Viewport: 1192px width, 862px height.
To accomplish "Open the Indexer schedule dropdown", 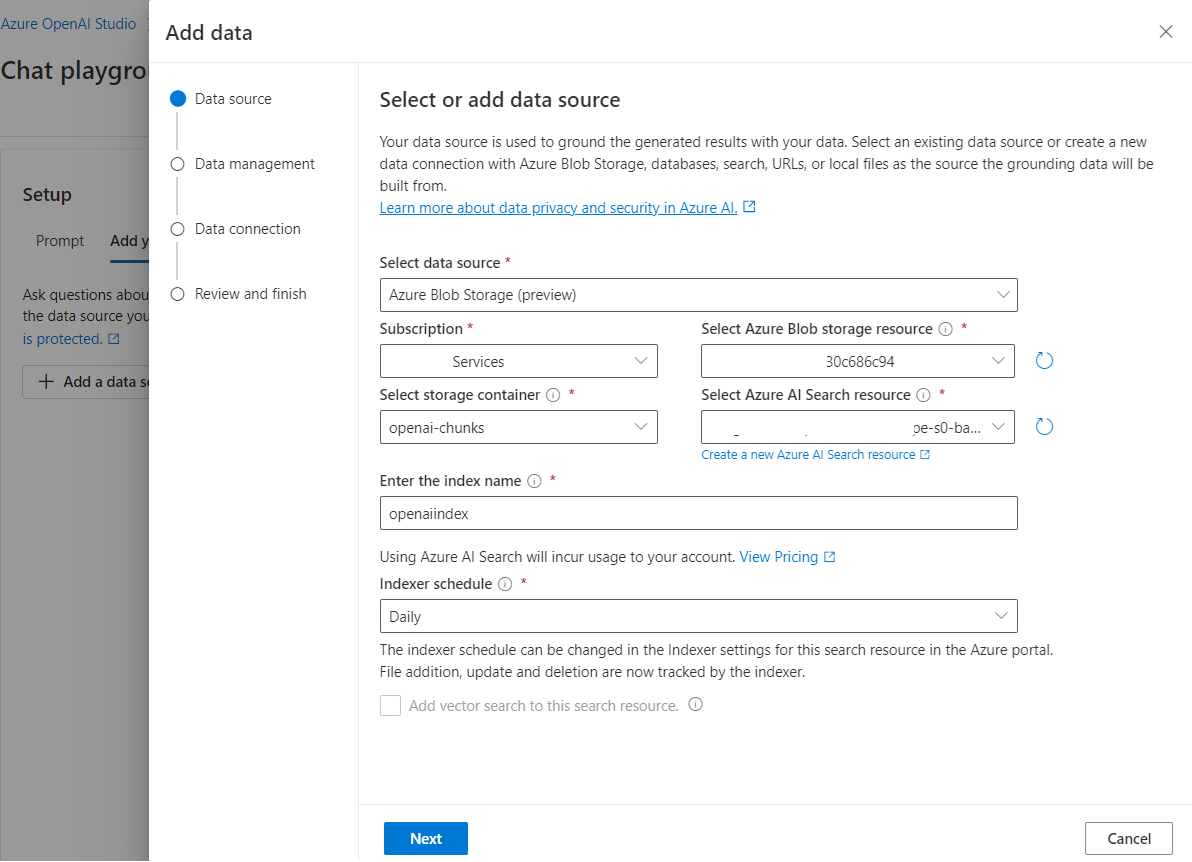I will pos(699,616).
